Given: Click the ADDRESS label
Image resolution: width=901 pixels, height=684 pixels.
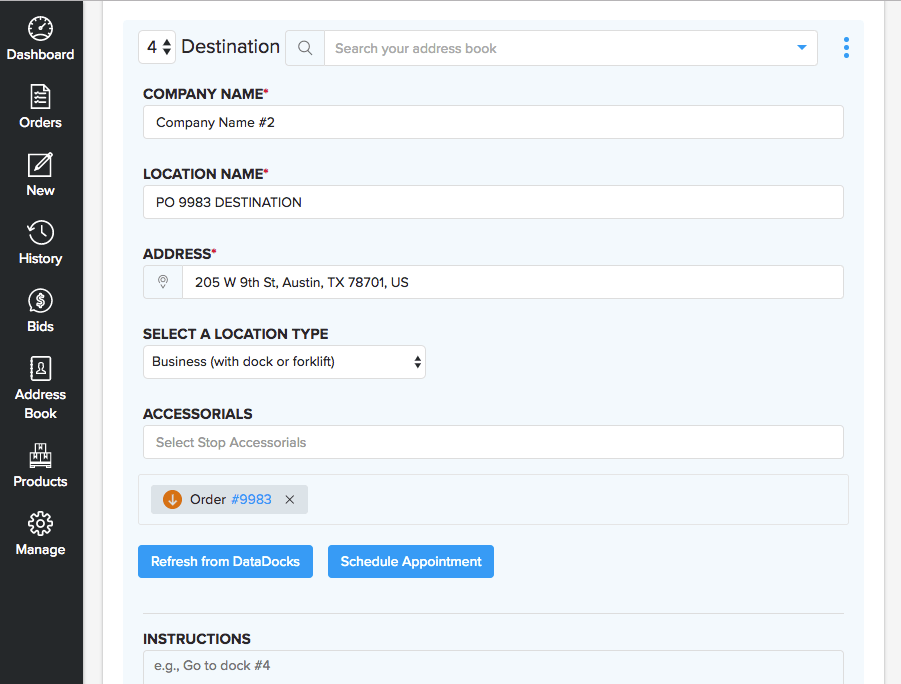Looking at the screenshot, I should tap(179, 253).
